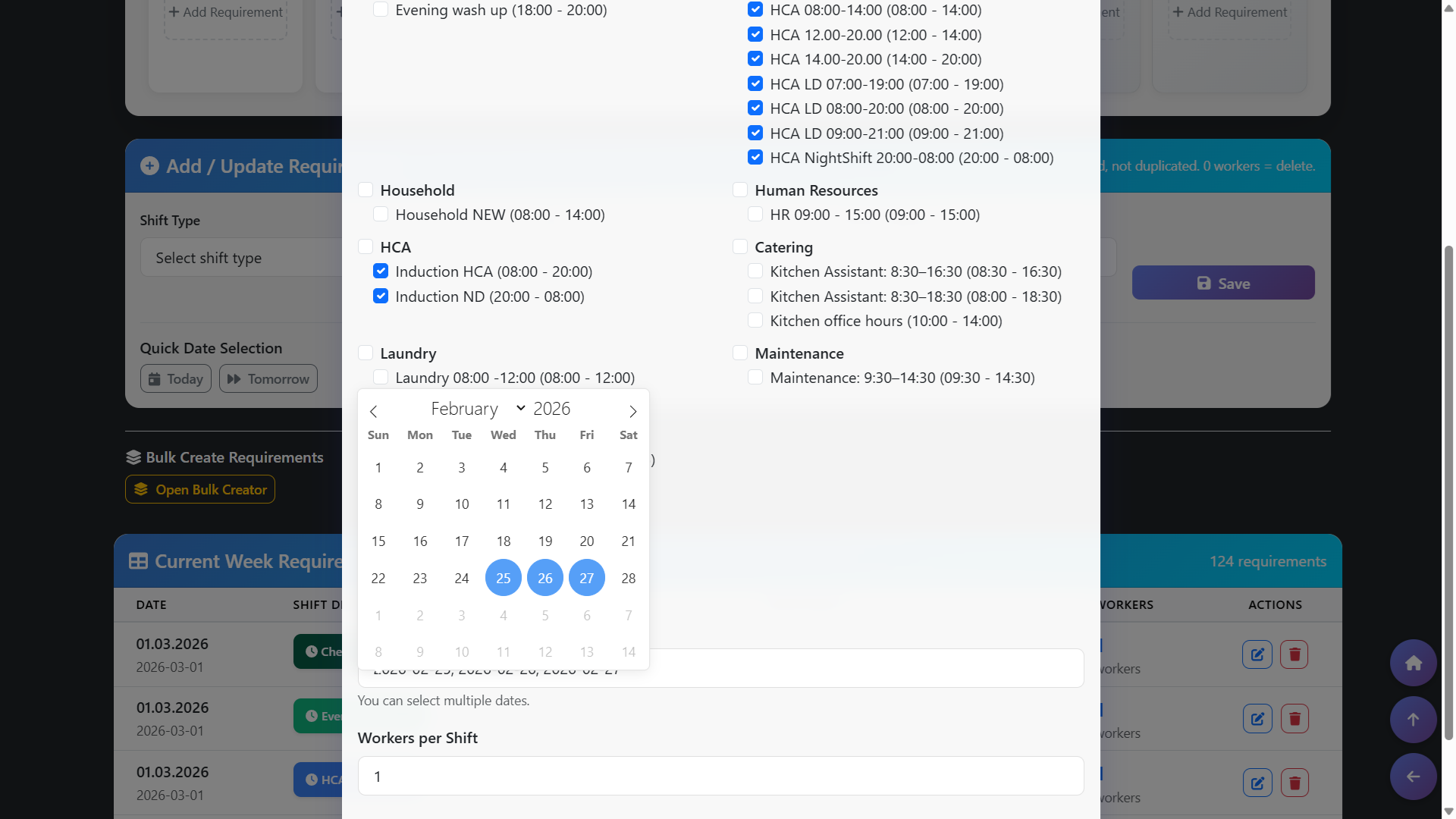Click the Today quick date button
1456x819 pixels.
[176, 378]
